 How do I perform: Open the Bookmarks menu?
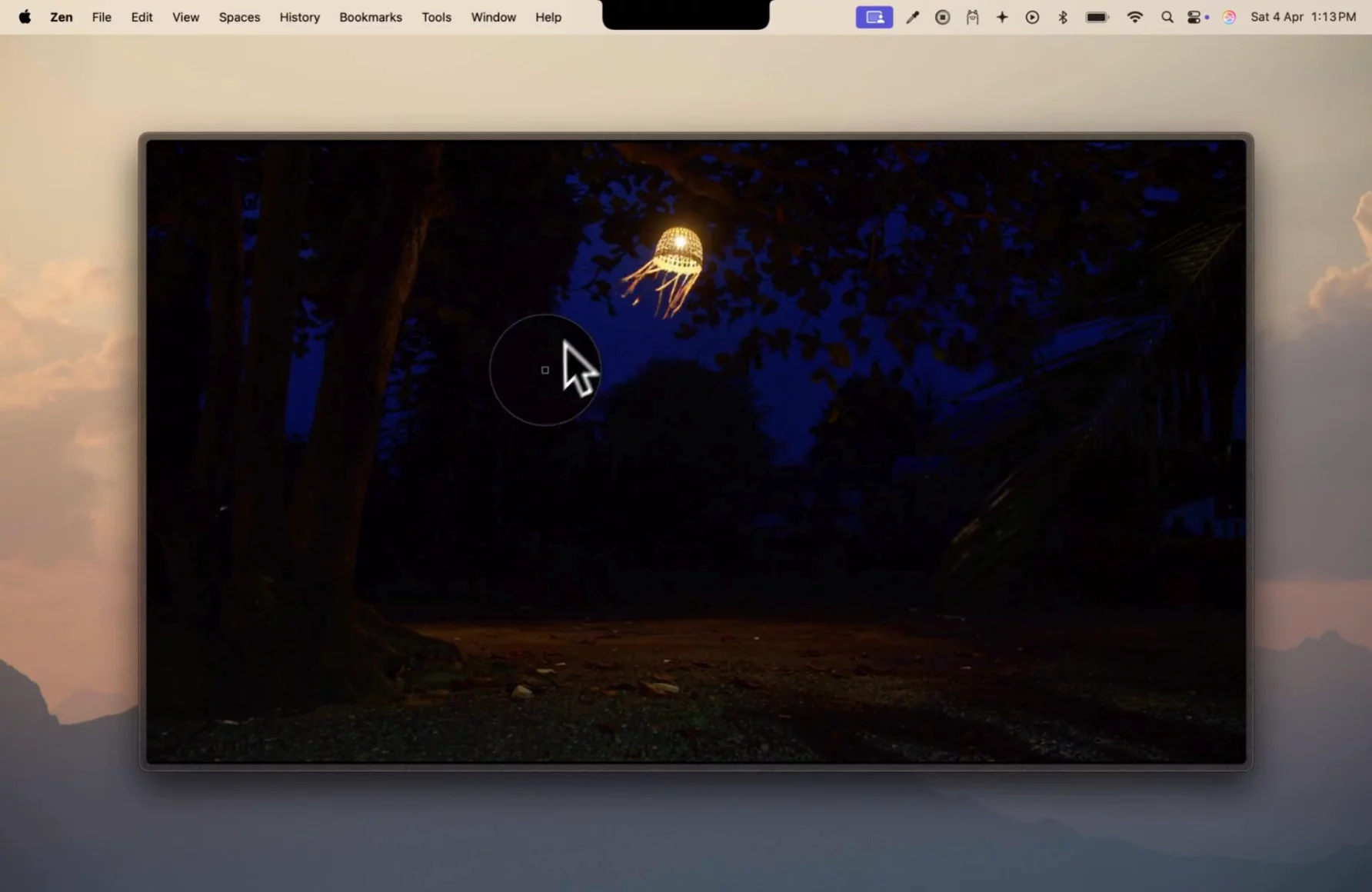(371, 17)
